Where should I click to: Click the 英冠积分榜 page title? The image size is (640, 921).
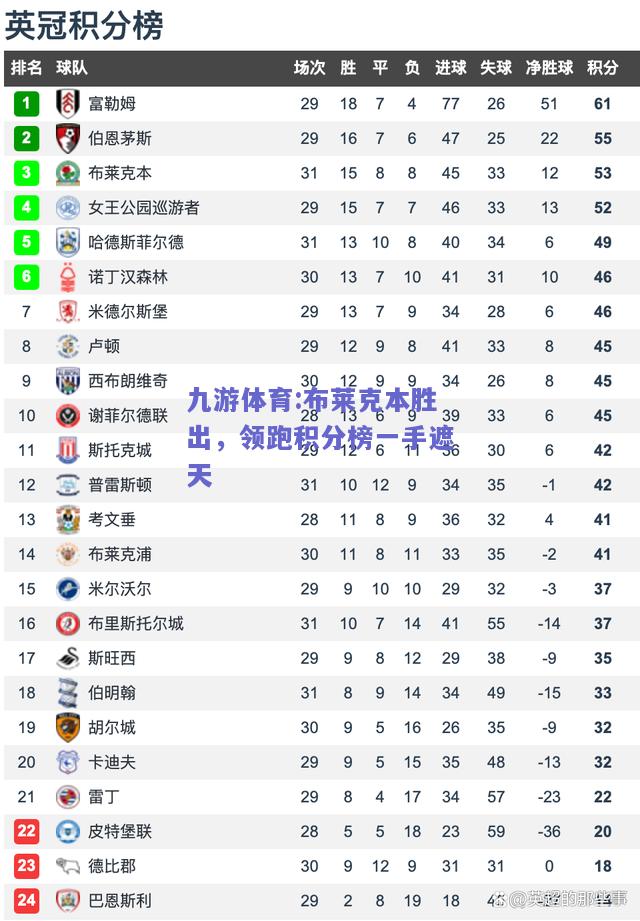[83, 26]
